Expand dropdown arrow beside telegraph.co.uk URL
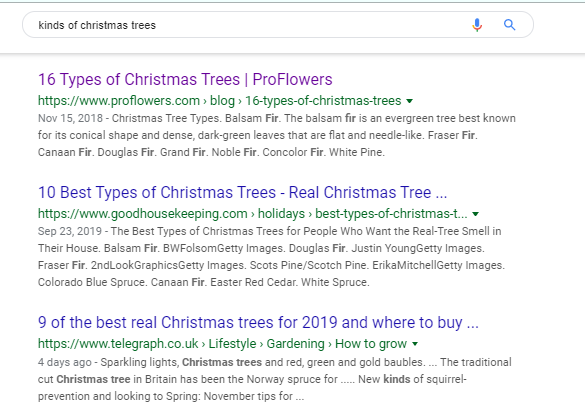The height and width of the screenshot is (411, 585). (415, 344)
